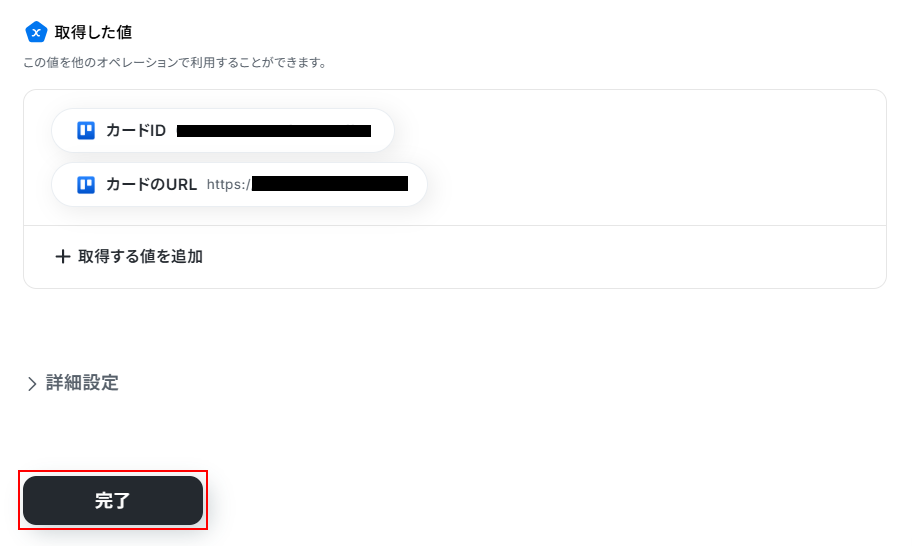The width and height of the screenshot is (912, 546).
Task: Click the カードのURL label text
Action: [151, 185]
